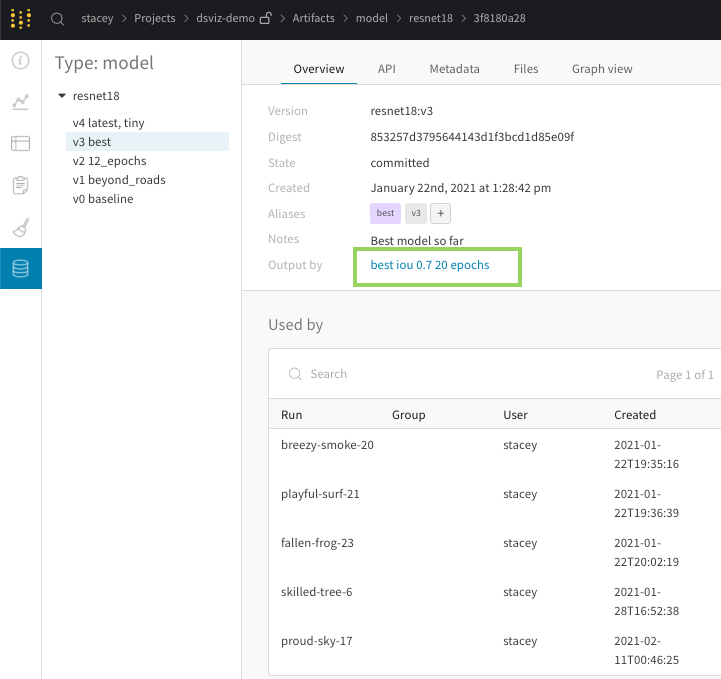Click the User column header
Image resolution: width=721 pixels, height=679 pixels.
515,415
